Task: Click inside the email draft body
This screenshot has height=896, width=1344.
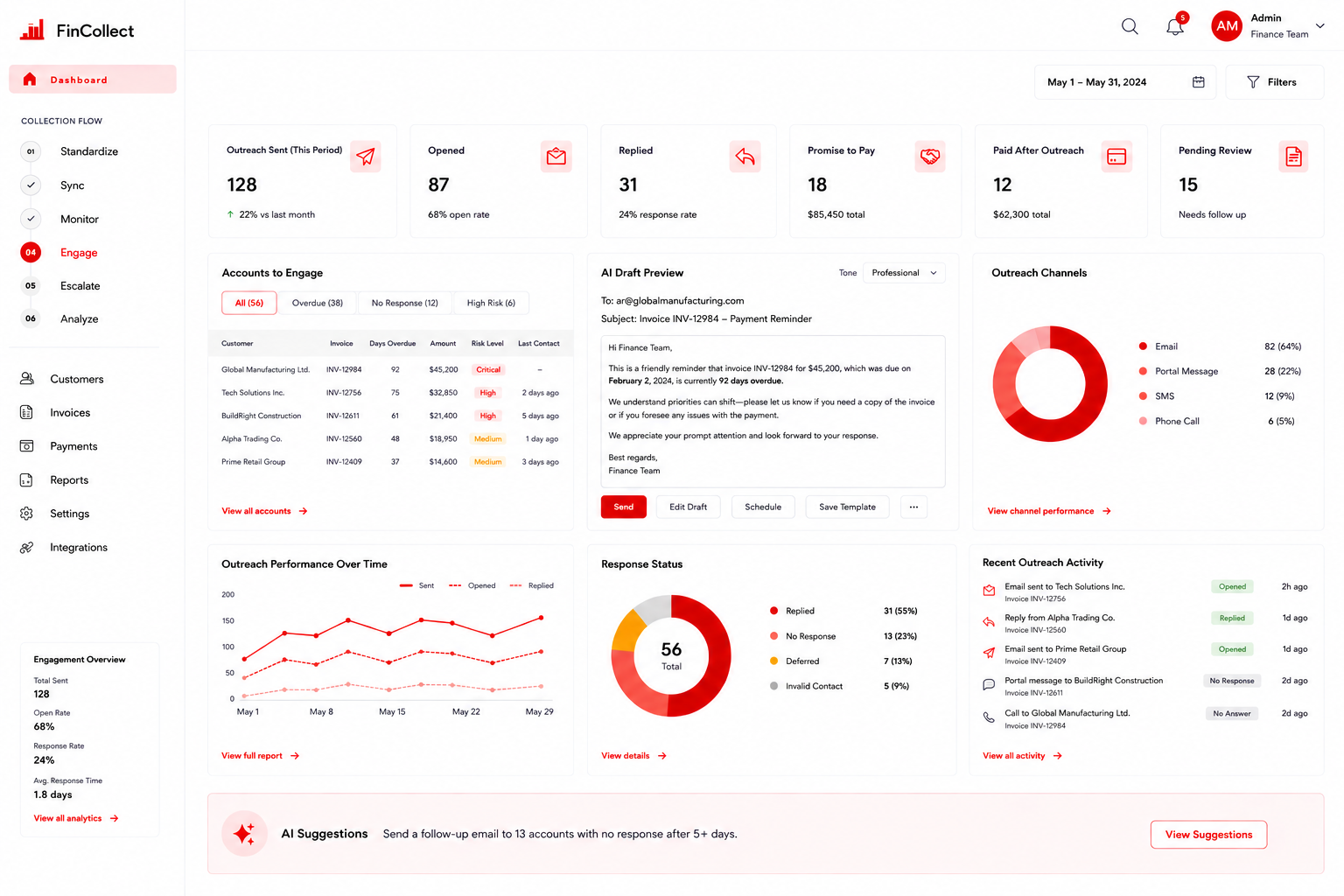Action: click(773, 411)
